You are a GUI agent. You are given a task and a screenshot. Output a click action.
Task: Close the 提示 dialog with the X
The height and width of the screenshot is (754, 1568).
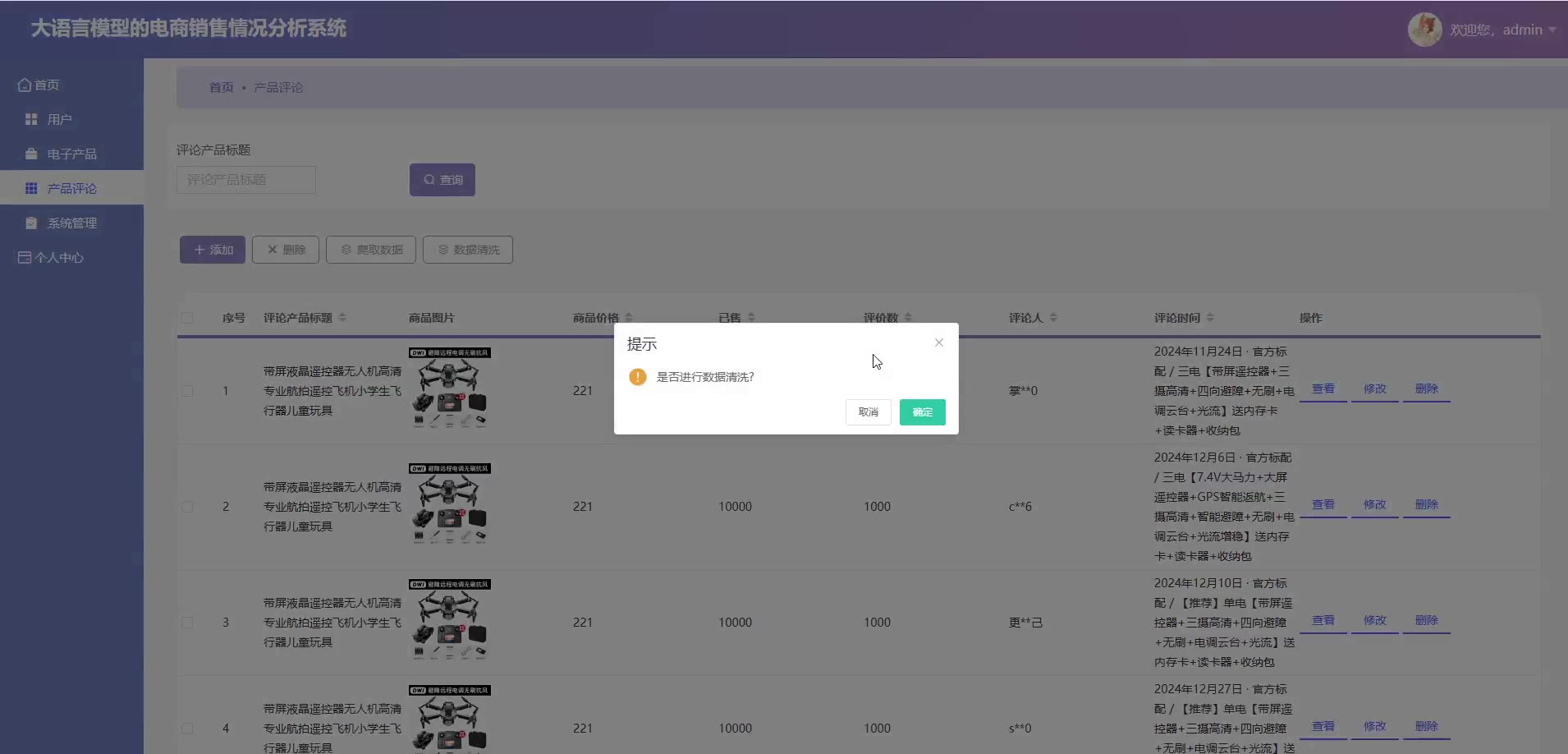pyautogui.click(x=939, y=343)
